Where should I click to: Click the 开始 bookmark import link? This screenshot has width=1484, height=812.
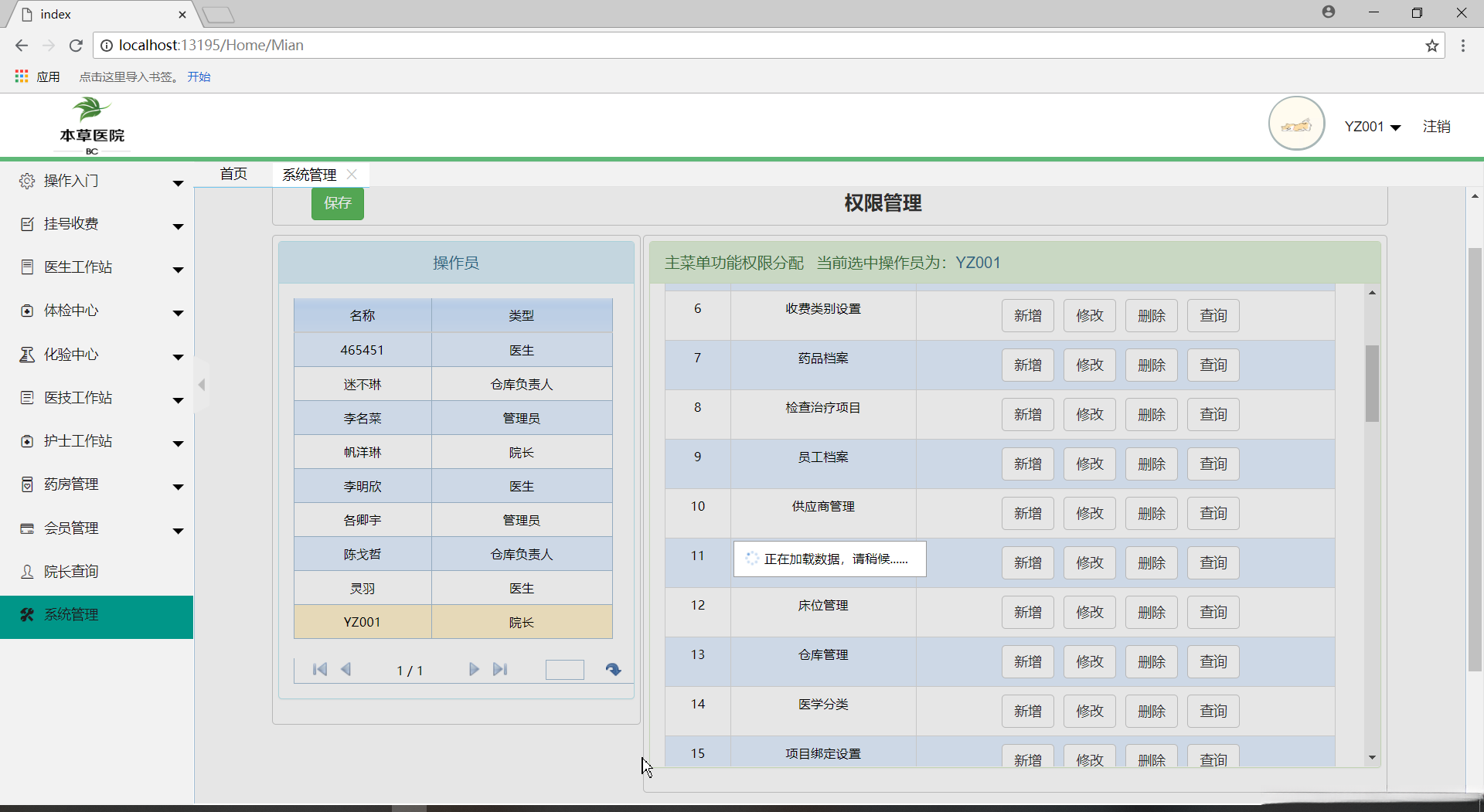(x=199, y=76)
